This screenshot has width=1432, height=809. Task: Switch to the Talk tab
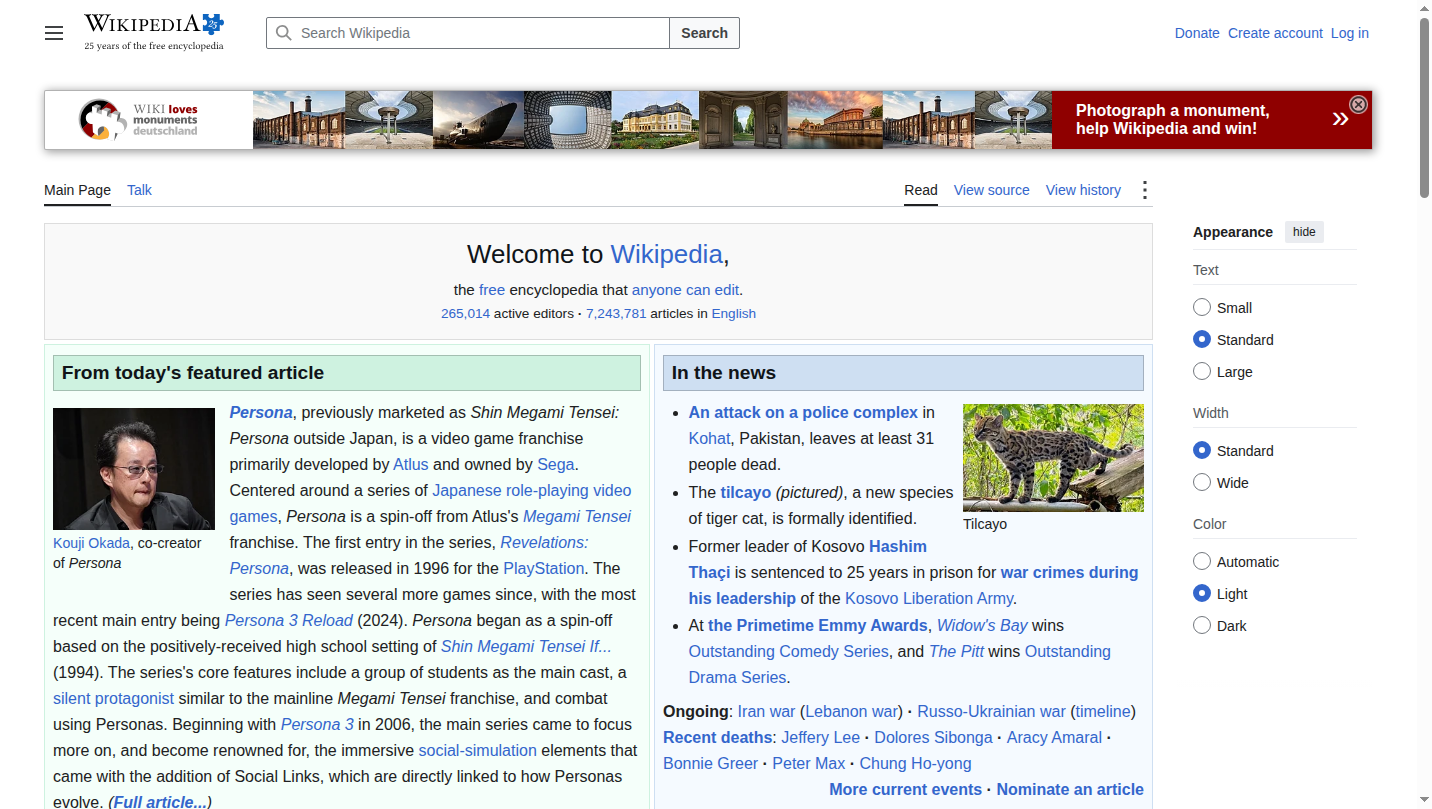(x=139, y=190)
